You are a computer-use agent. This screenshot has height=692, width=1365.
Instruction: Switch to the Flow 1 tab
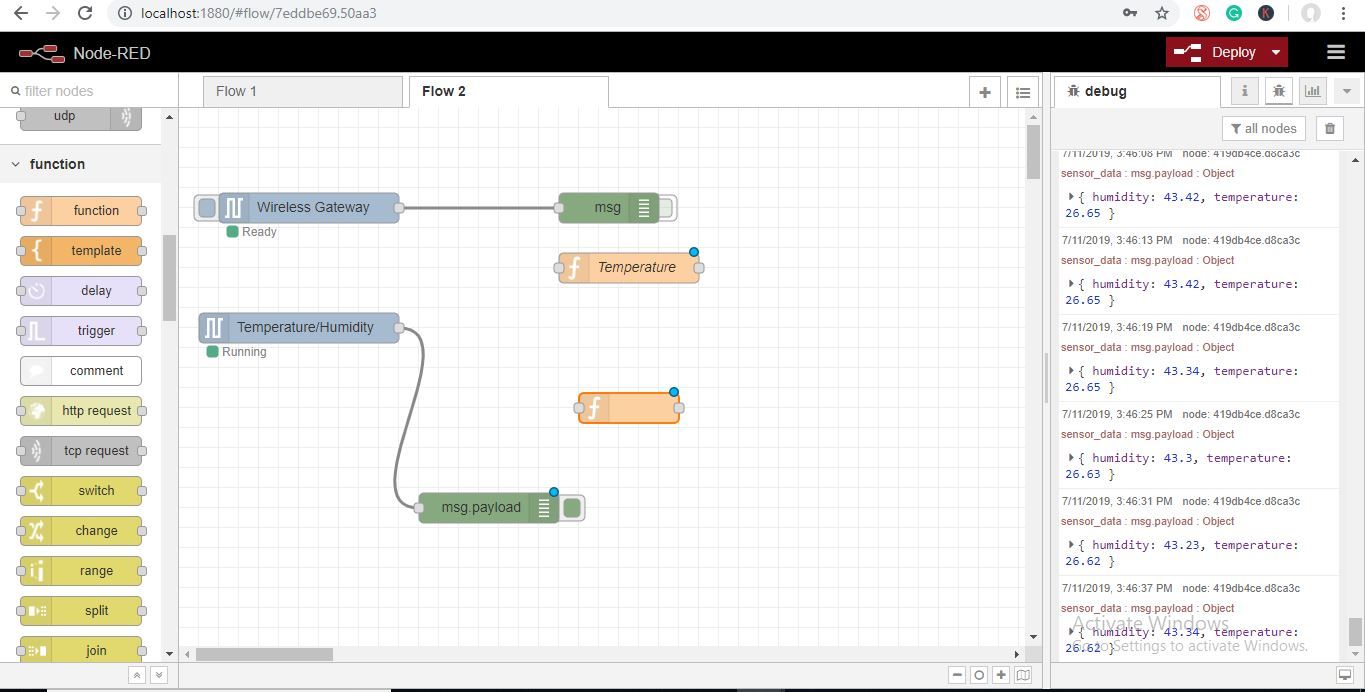[x=303, y=91]
